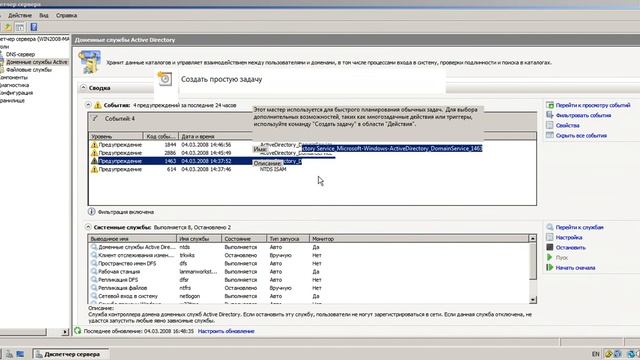Image resolution: width=640 pixels, height=360 pixels.
Task: Click second quick launch icon on taskbar
Action: tap(20, 354)
